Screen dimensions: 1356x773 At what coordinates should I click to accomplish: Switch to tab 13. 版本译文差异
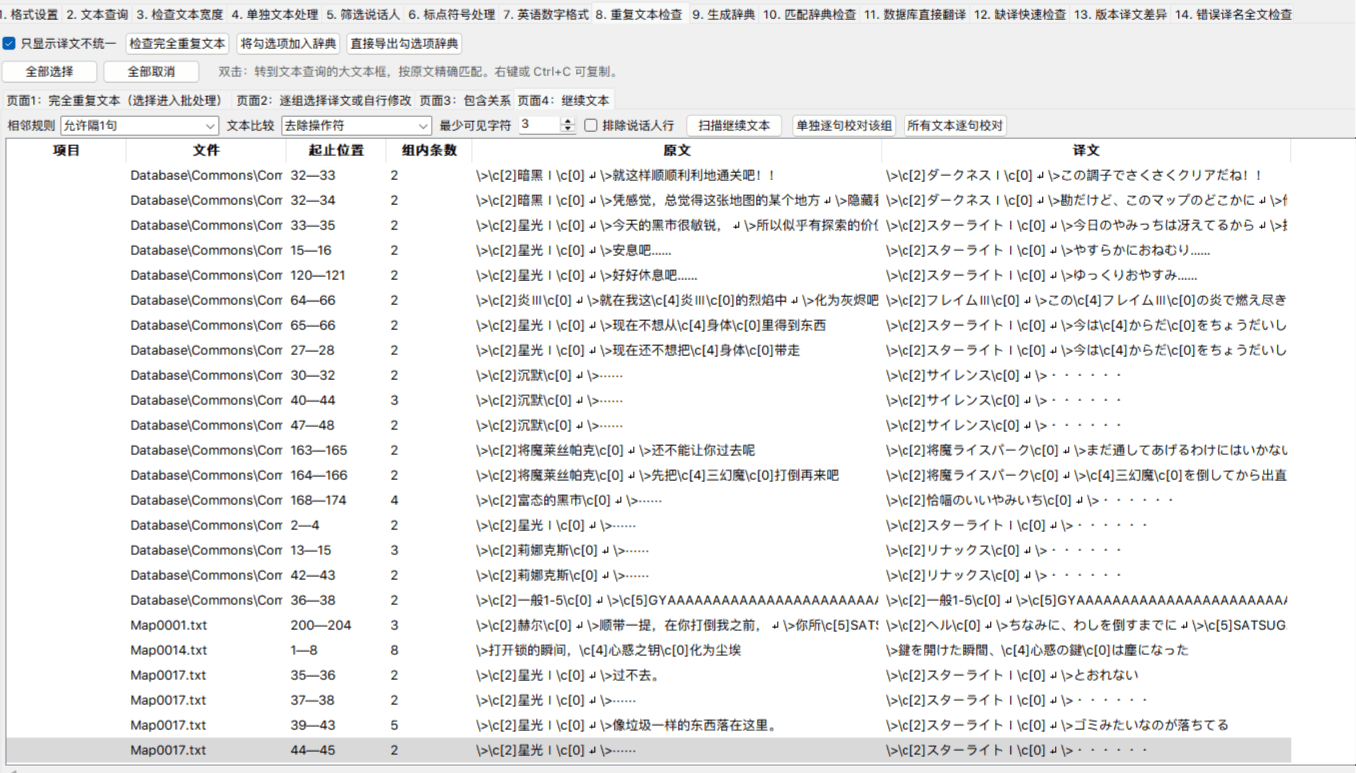(1120, 15)
